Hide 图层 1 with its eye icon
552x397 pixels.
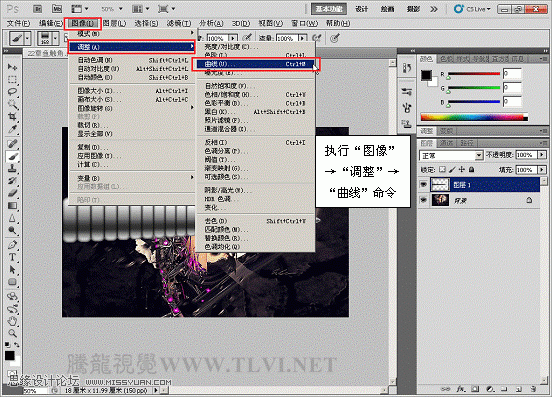pyautogui.click(x=424, y=184)
